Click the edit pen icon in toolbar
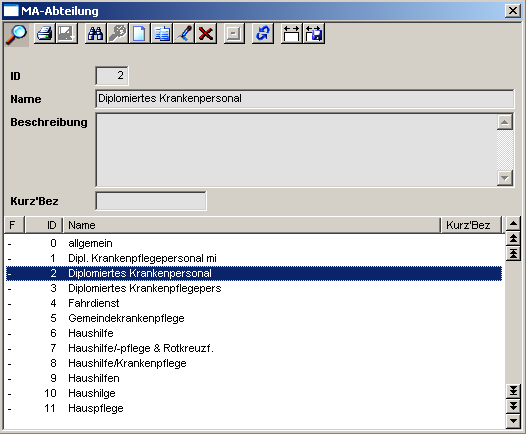The image size is (526, 434). [x=184, y=34]
